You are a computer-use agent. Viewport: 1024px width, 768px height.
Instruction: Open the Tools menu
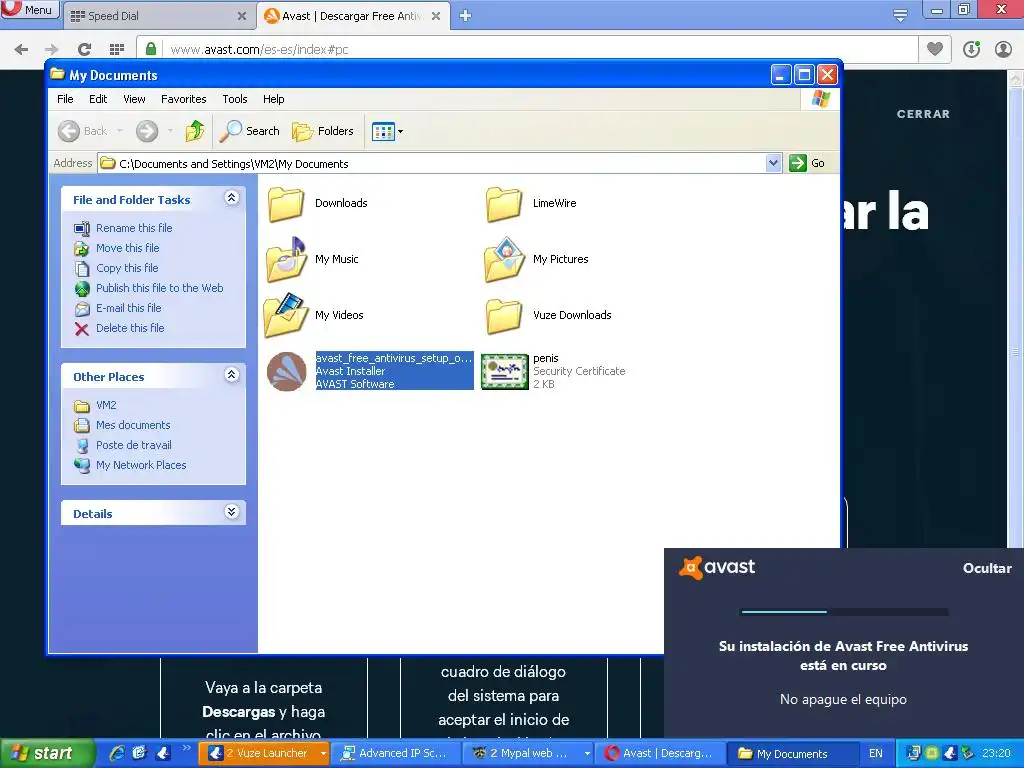(234, 99)
